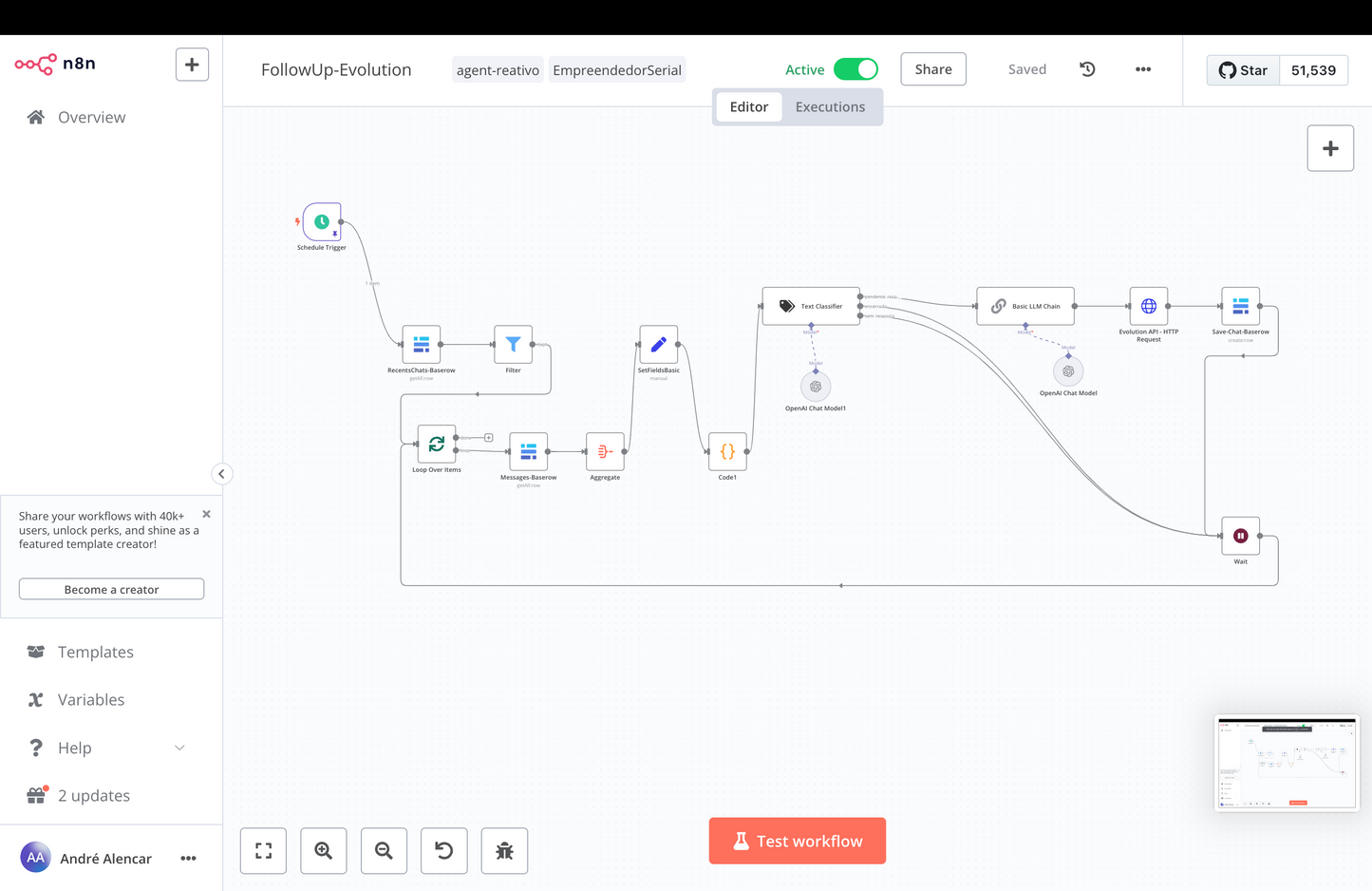Image resolution: width=1372 pixels, height=891 pixels.
Task: Click the plus icon to add a node
Action: pyautogui.click(x=1329, y=147)
